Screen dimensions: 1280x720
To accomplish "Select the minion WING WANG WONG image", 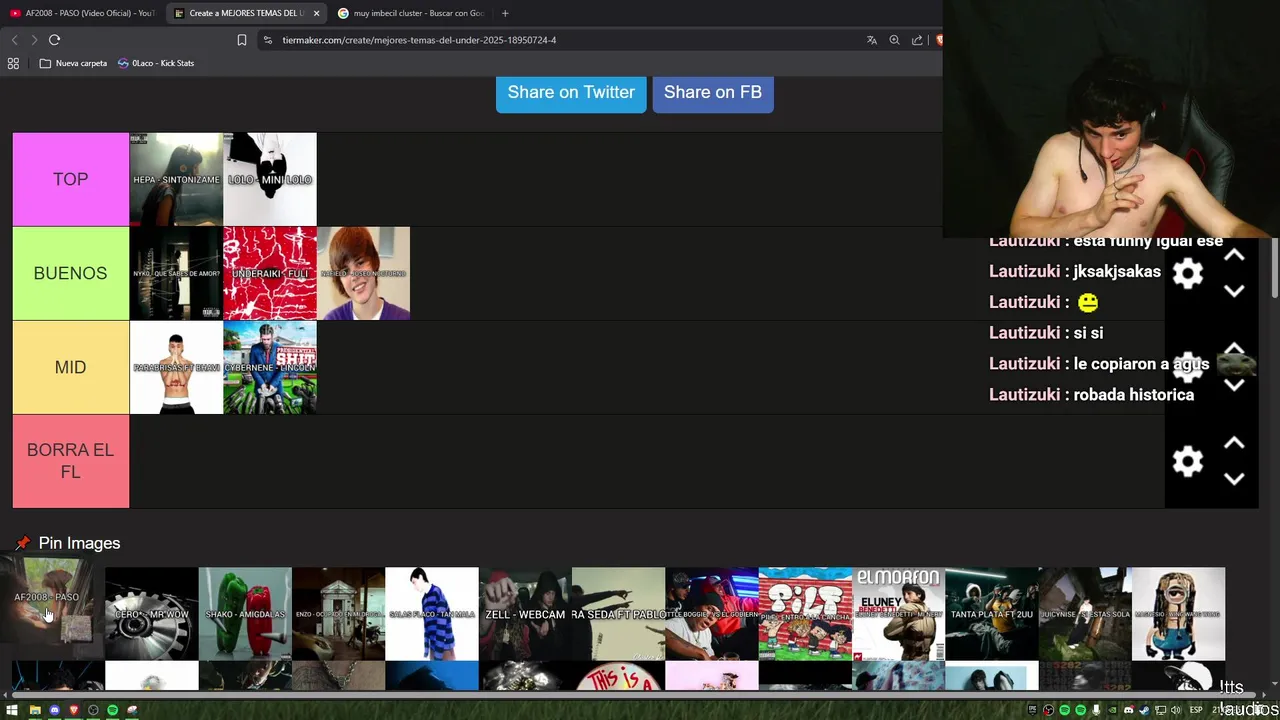I will (1178, 614).
